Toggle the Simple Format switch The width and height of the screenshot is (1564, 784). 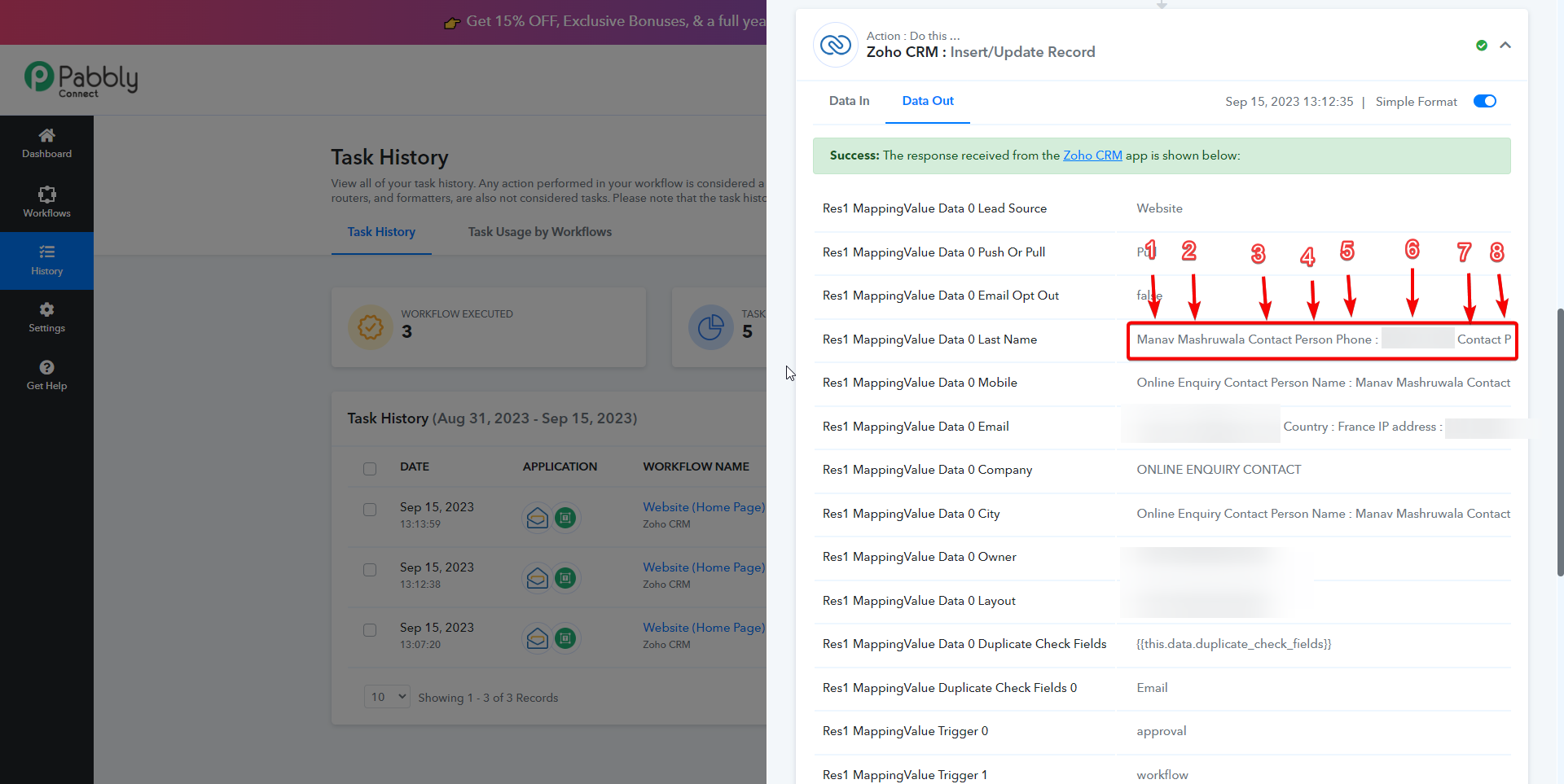click(x=1485, y=101)
